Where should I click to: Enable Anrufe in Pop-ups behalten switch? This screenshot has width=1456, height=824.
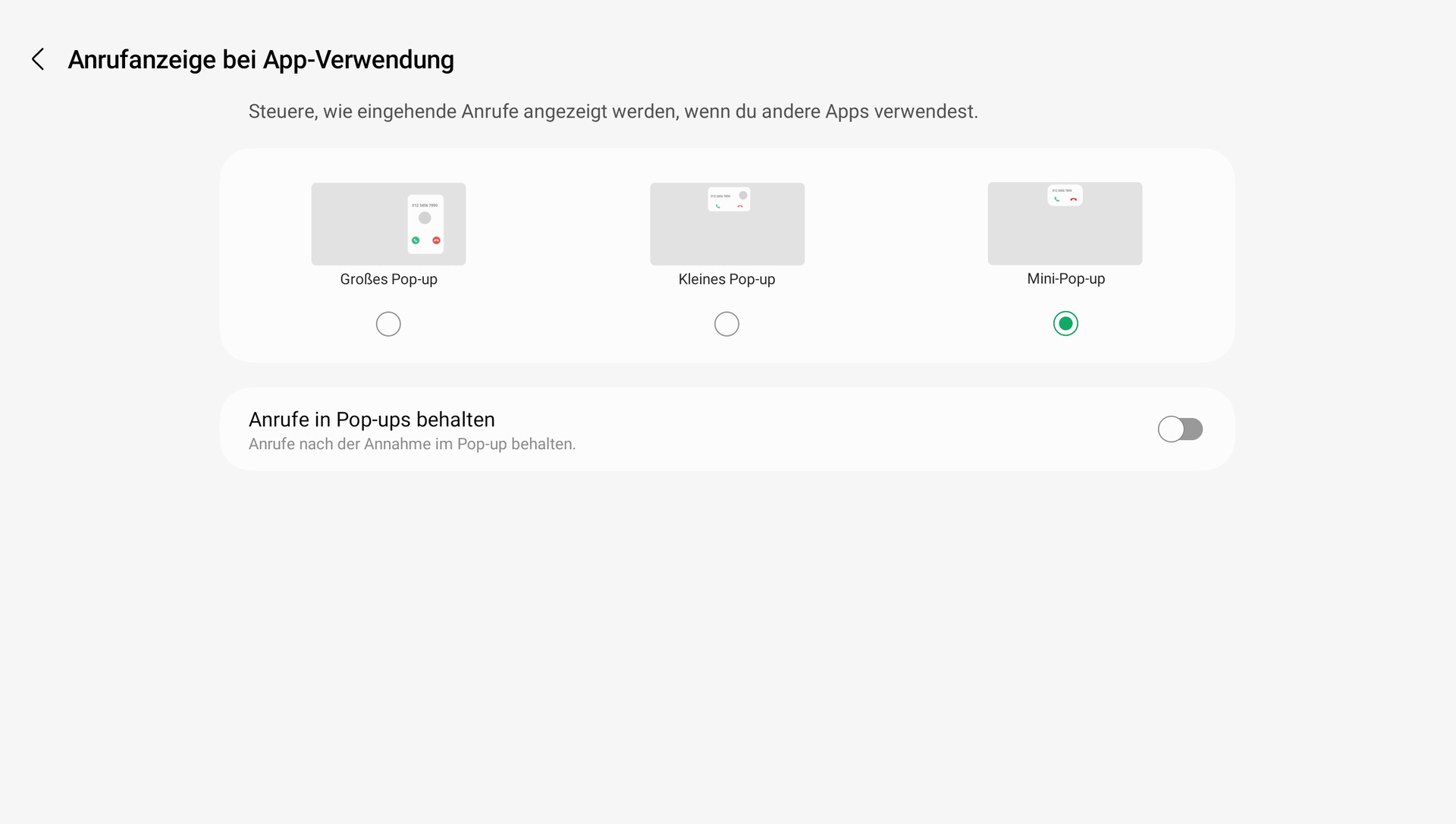click(1180, 429)
